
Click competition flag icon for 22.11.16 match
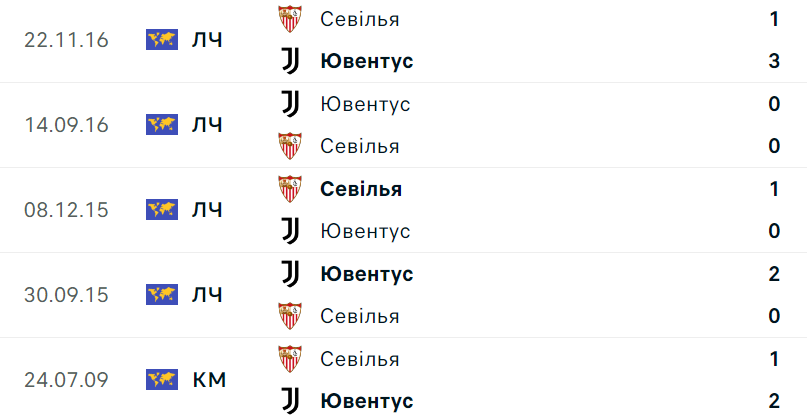pos(161,40)
